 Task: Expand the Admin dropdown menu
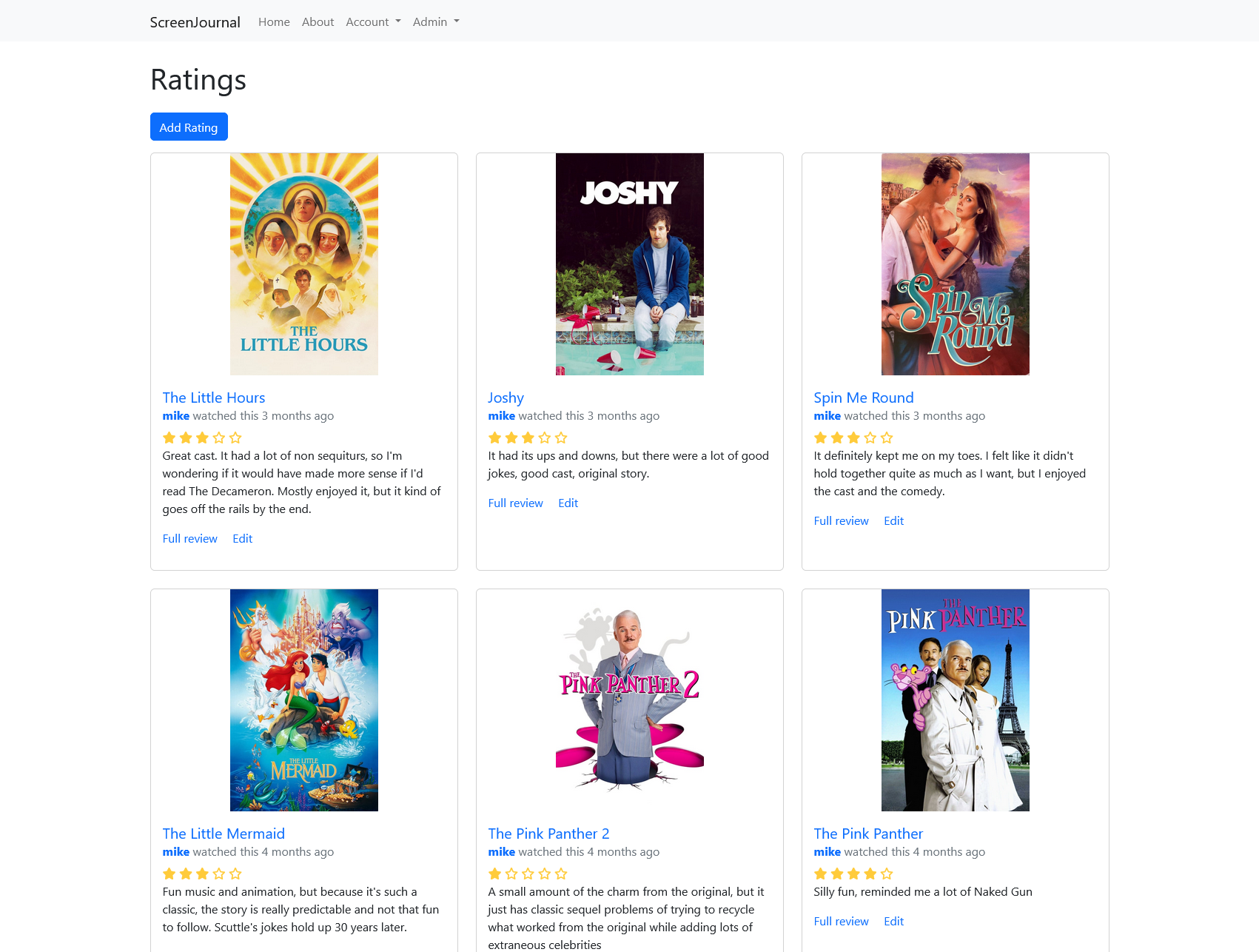[436, 21]
